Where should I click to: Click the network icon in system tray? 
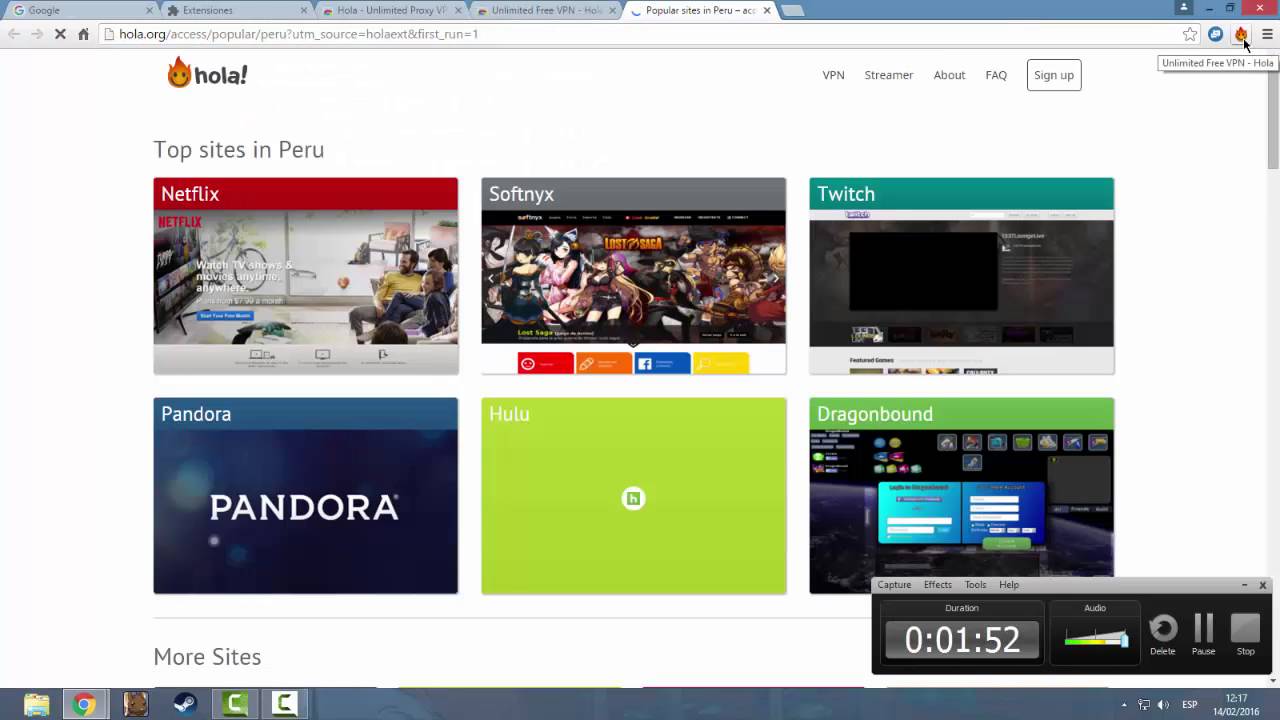pos(1144,705)
